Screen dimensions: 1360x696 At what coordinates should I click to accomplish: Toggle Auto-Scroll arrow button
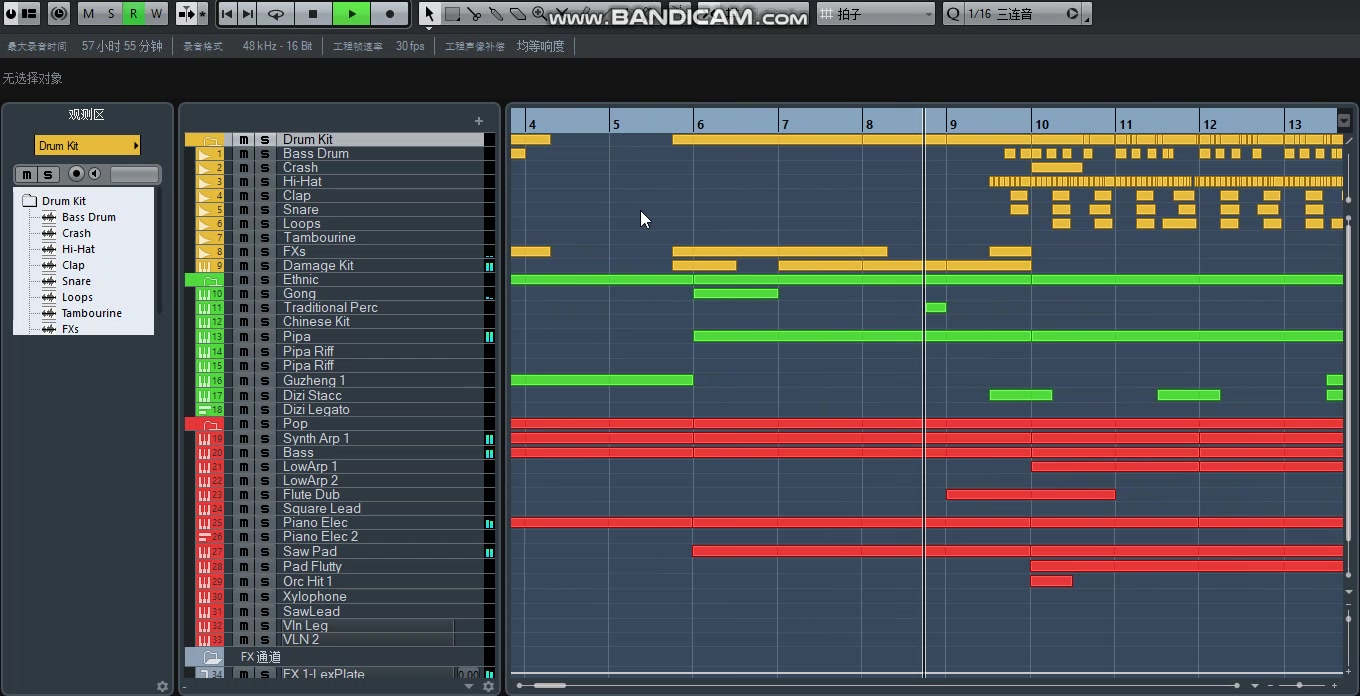(x=186, y=14)
